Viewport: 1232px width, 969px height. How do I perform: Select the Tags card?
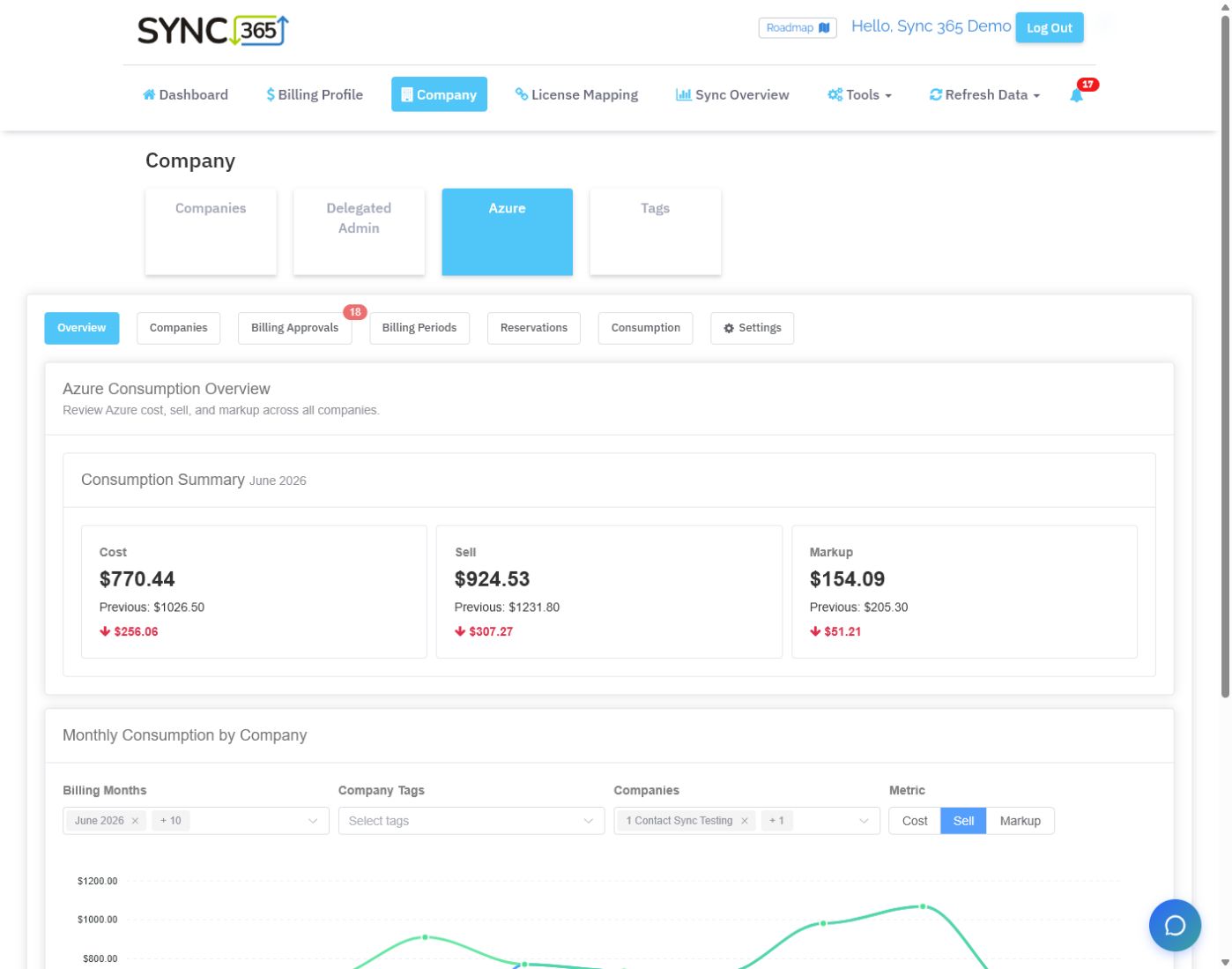coord(655,232)
